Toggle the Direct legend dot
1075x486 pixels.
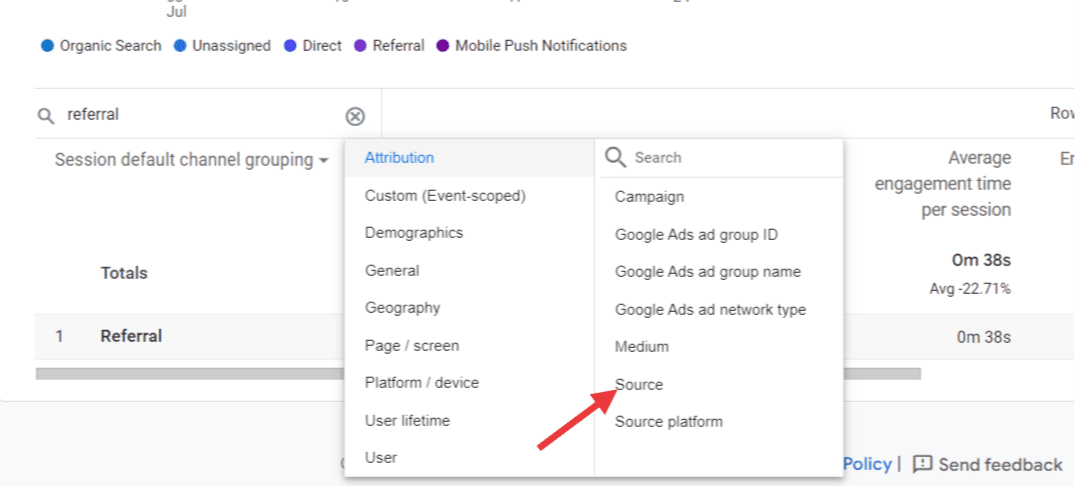290,47
